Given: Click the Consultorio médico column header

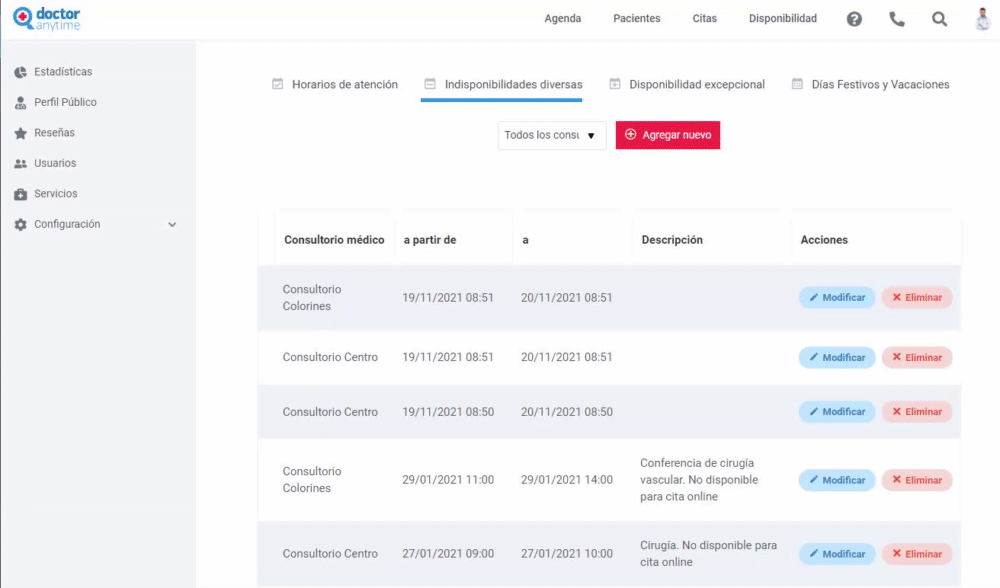Looking at the screenshot, I should tap(334, 240).
